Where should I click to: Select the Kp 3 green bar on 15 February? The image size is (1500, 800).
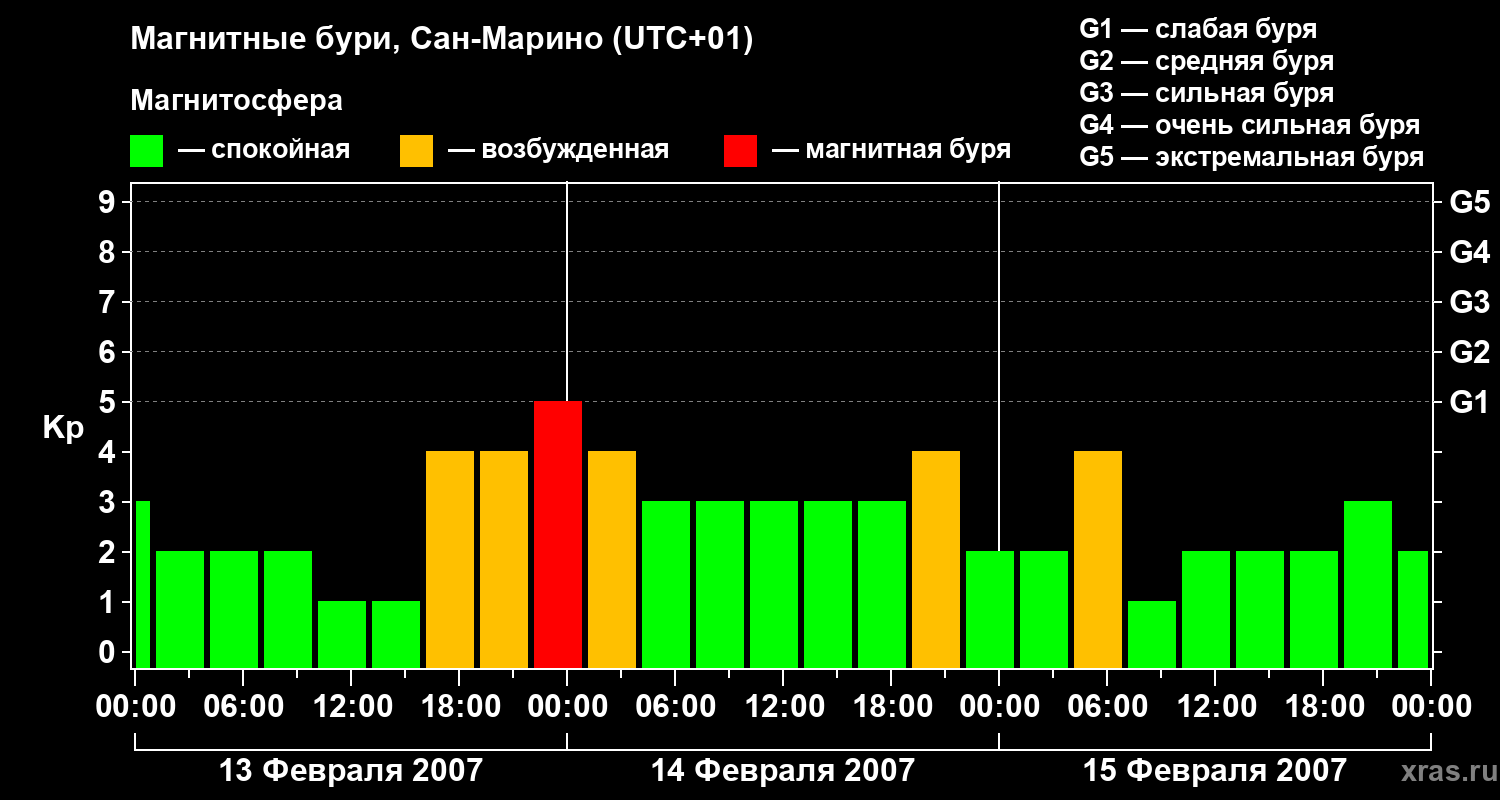pos(1368,584)
